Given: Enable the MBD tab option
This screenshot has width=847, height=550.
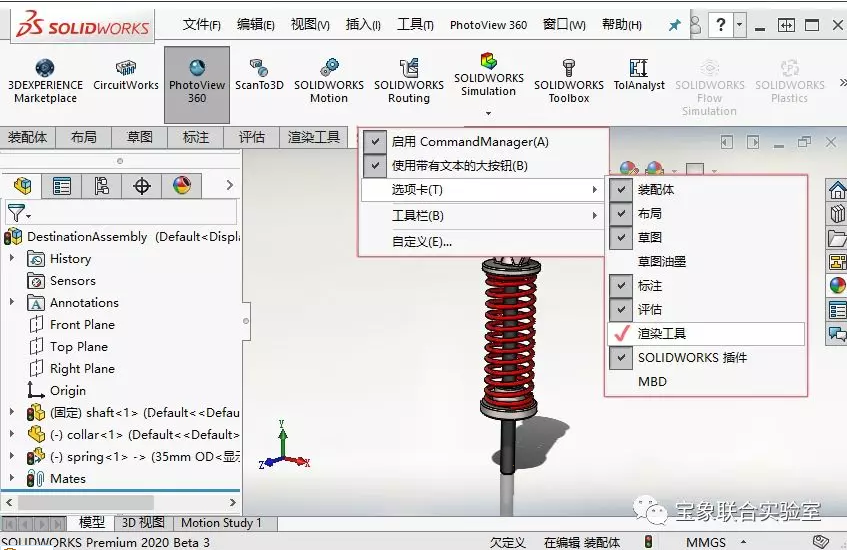Looking at the screenshot, I should pos(706,381).
